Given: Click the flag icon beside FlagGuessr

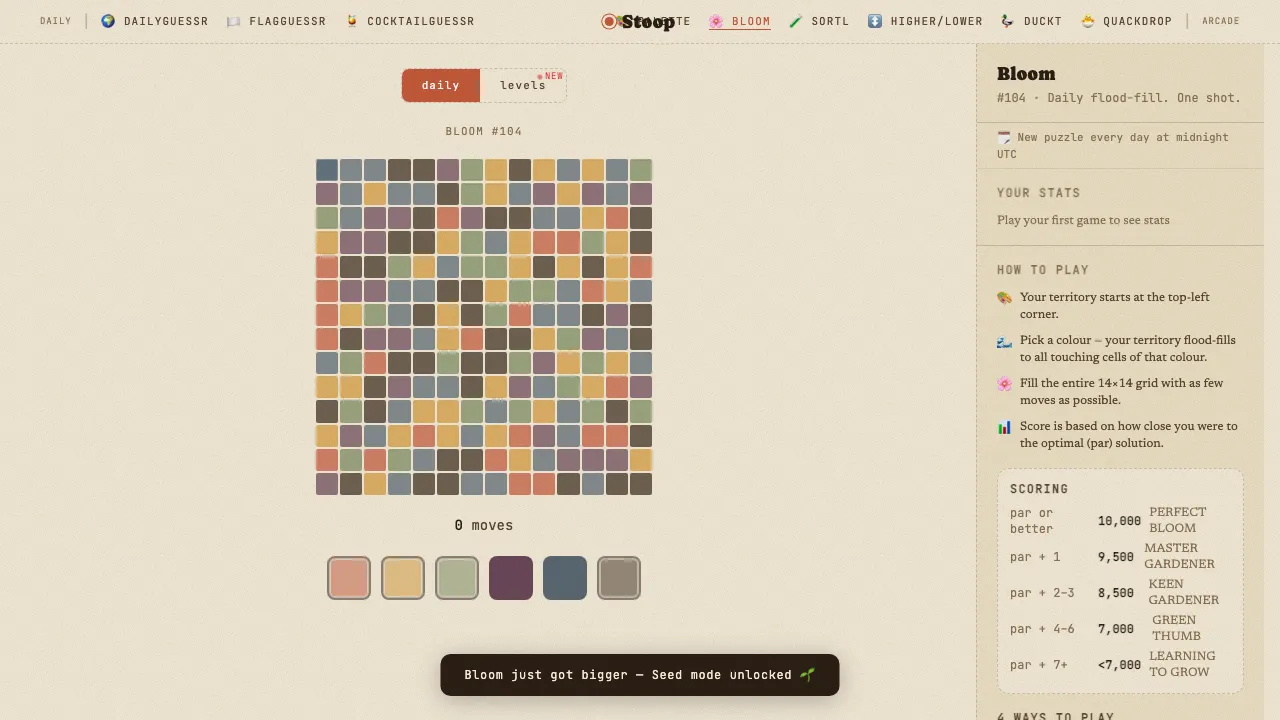Looking at the screenshot, I should click(234, 21).
